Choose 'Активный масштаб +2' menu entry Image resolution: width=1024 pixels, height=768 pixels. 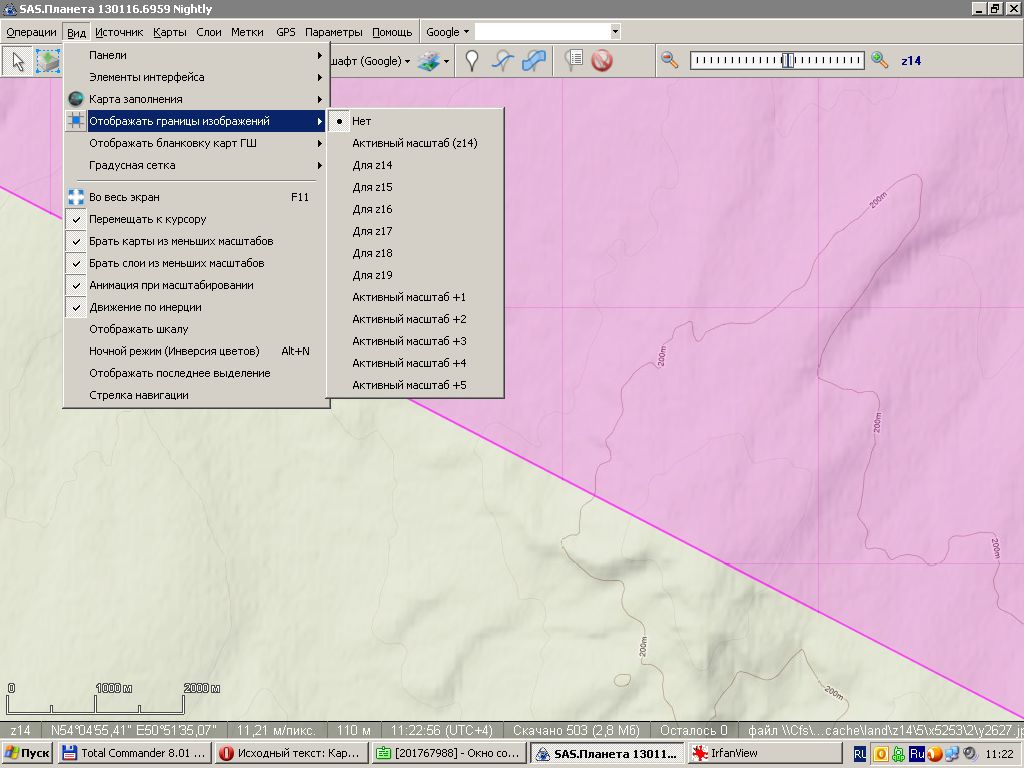409,319
